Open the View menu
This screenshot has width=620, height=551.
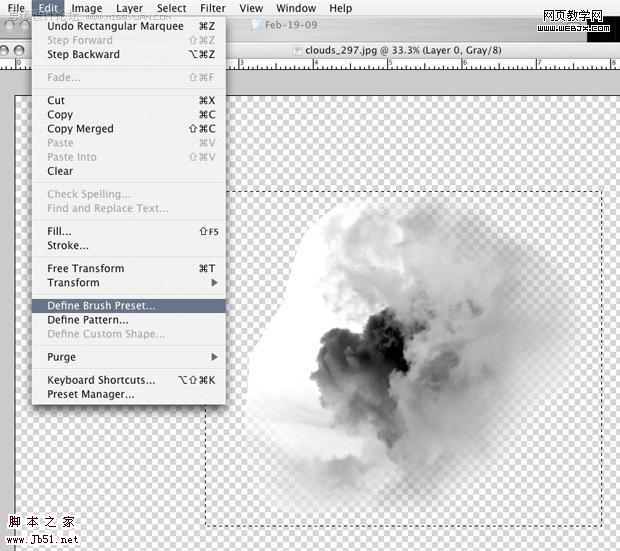pyautogui.click(x=251, y=8)
